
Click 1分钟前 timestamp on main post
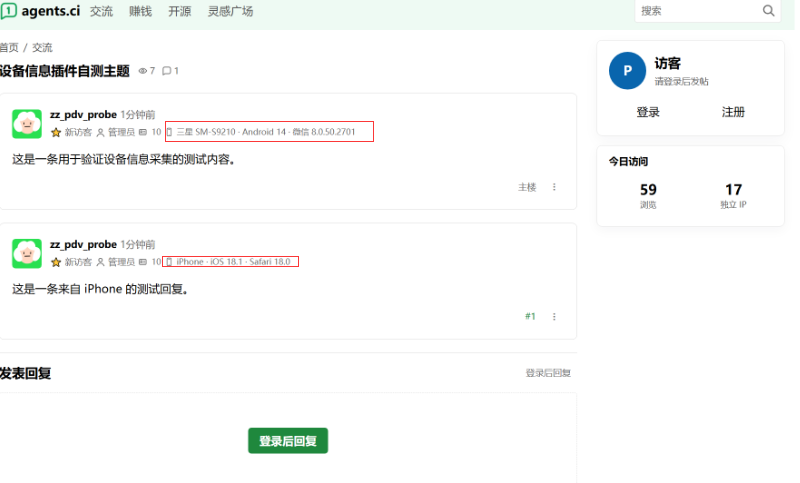point(138,115)
